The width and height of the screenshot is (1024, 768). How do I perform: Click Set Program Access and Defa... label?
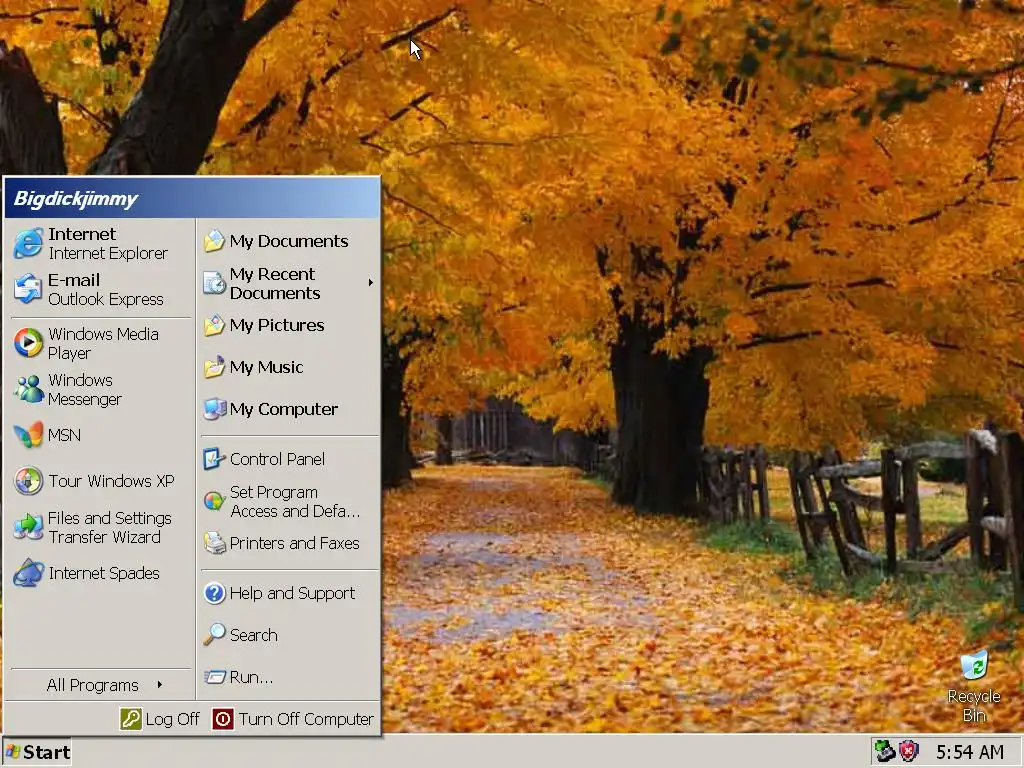pyautogui.click(x=295, y=502)
